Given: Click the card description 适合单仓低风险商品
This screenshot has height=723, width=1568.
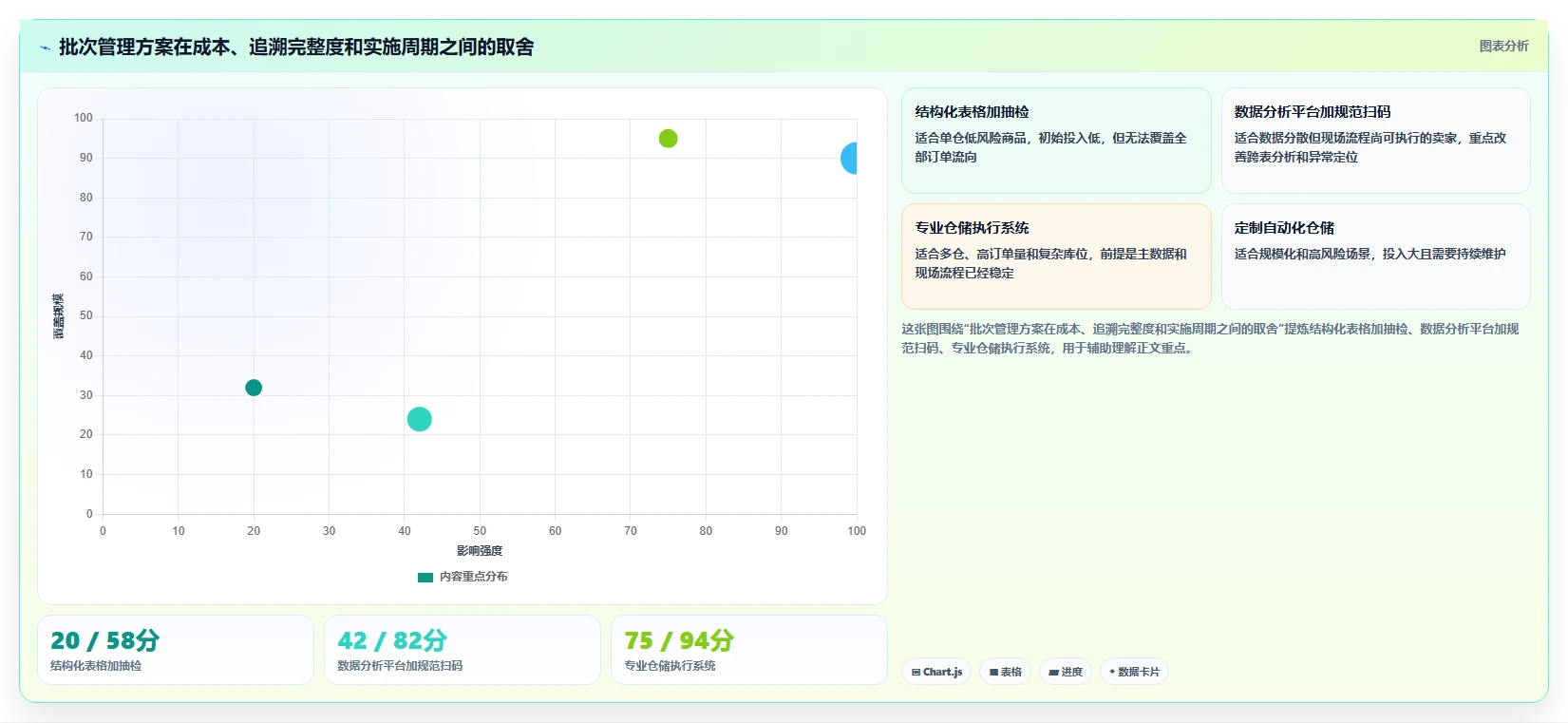Looking at the screenshot, I should (x=1051, y=147).
